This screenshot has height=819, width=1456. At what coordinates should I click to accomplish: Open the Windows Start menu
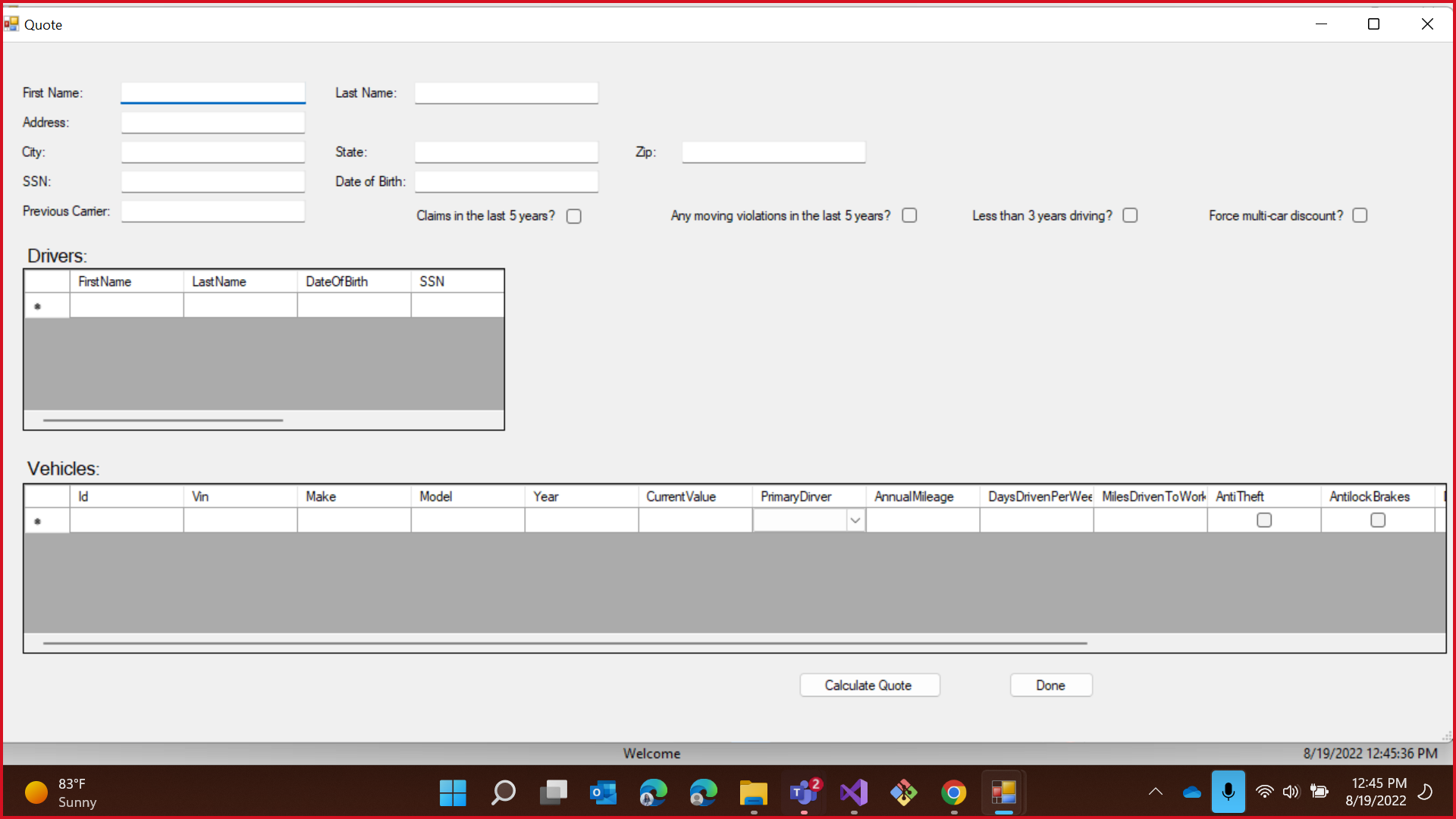click(453, 793)
